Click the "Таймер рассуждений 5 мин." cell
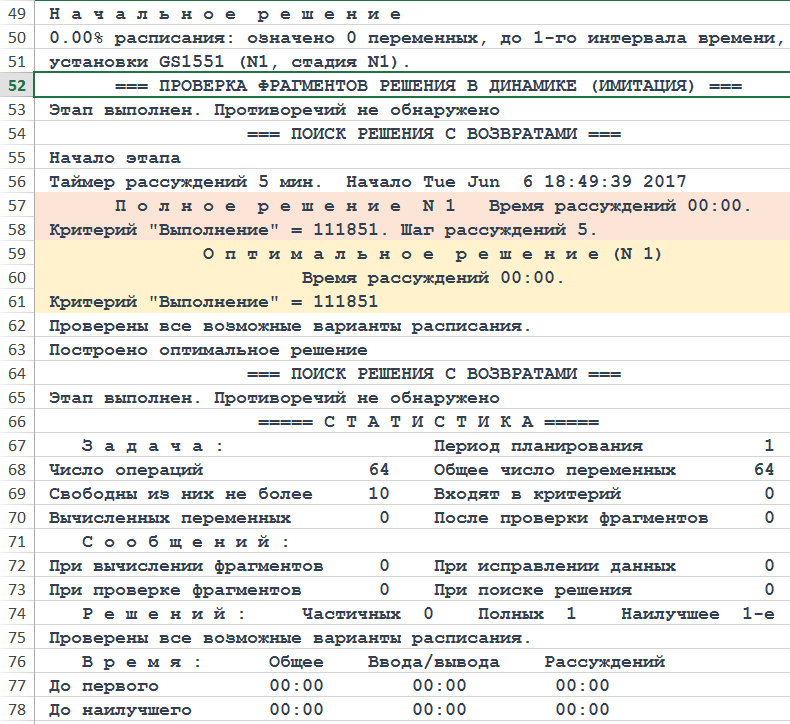This screenshot has height=724, width=790. (185, 182)
